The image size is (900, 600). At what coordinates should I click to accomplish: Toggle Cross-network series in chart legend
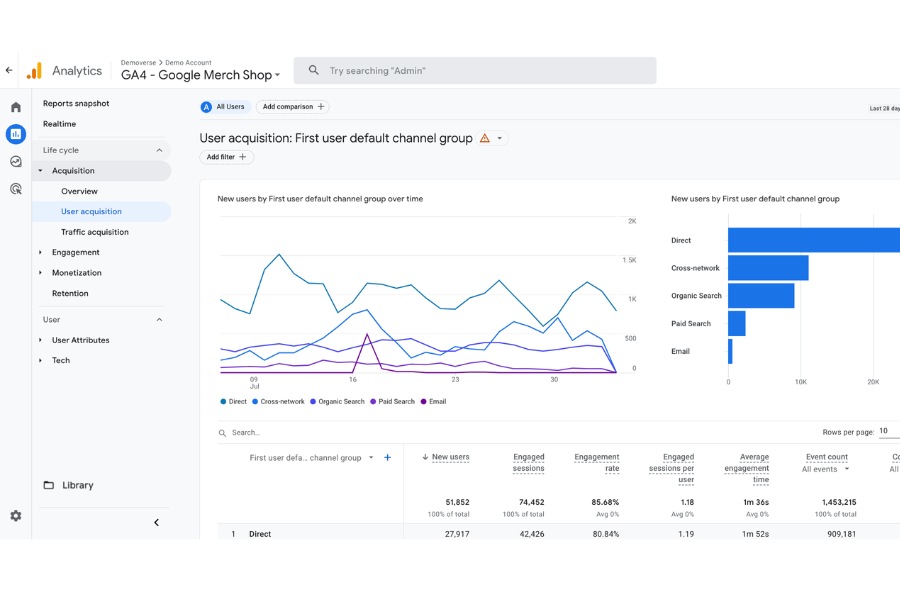pyautogui.click(x=278, y=401)
